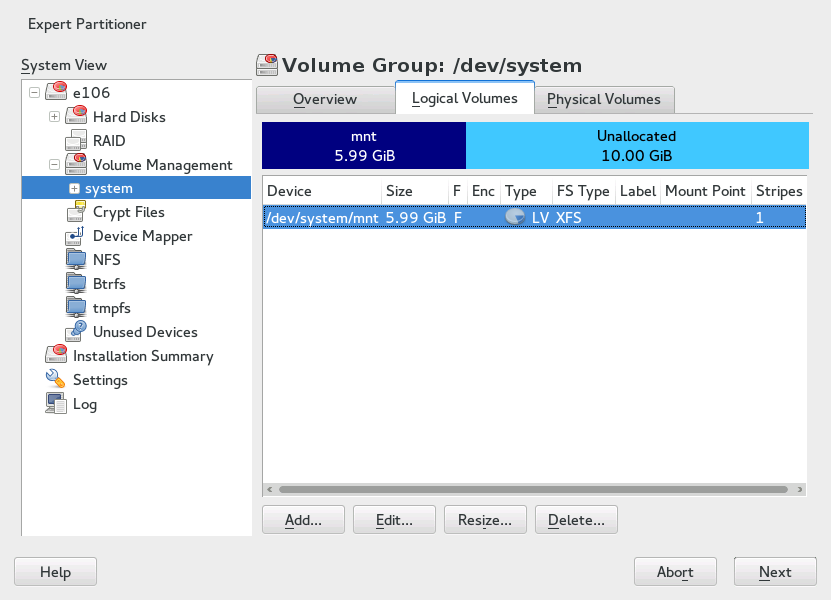Switch to the Physical Volumes tab
The width and height of the screenshot is (831, 600).
[x=604, y=99]
